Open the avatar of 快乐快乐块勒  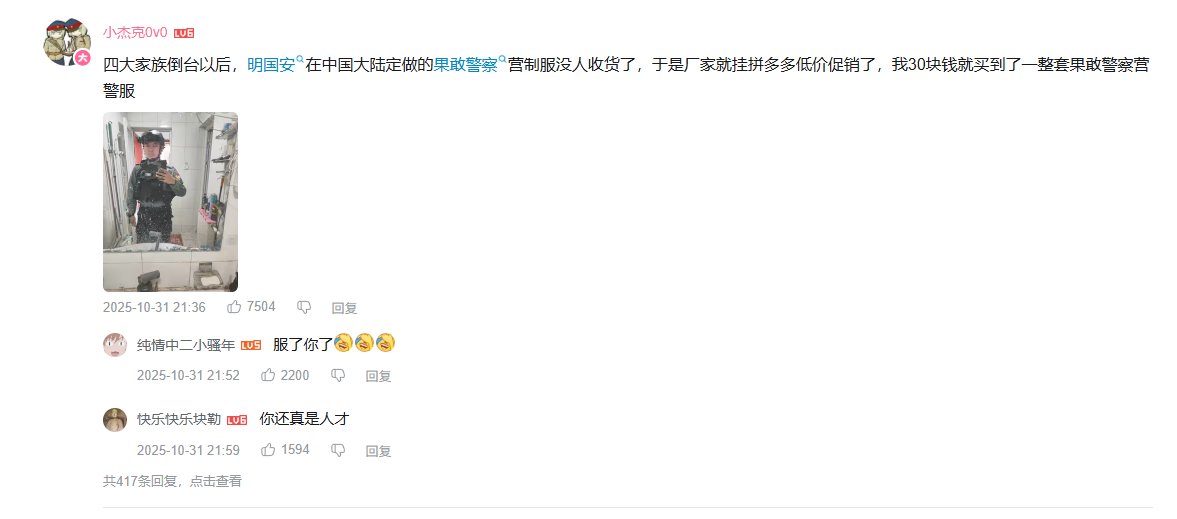click(x=115, y=419)
